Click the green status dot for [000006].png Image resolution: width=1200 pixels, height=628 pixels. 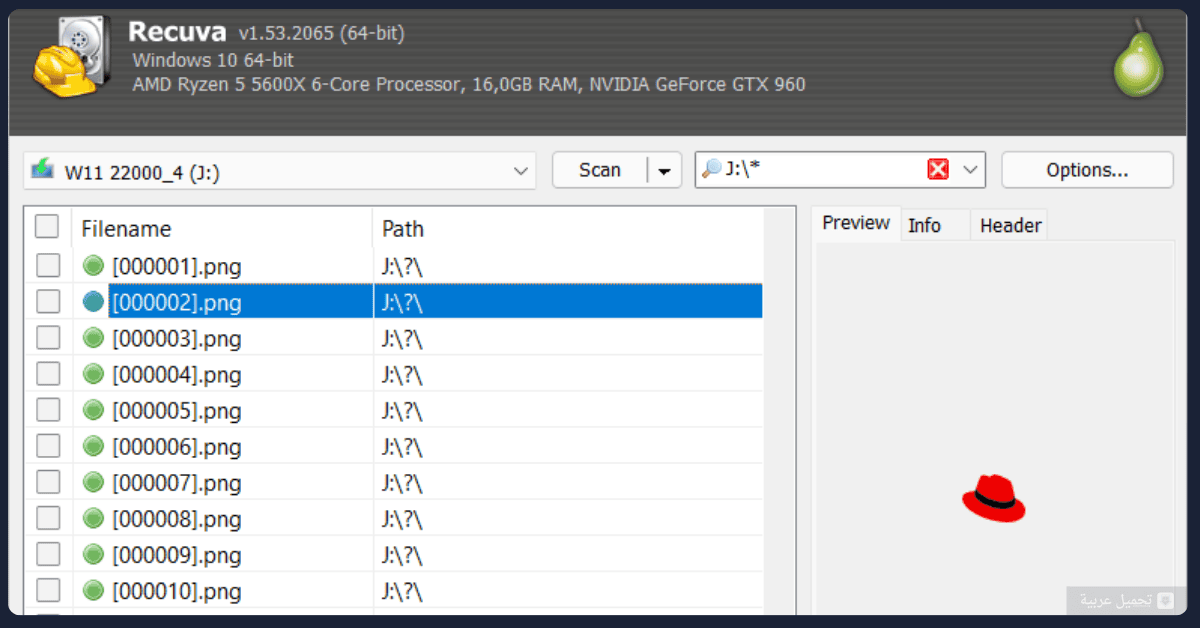pos(93,446)
